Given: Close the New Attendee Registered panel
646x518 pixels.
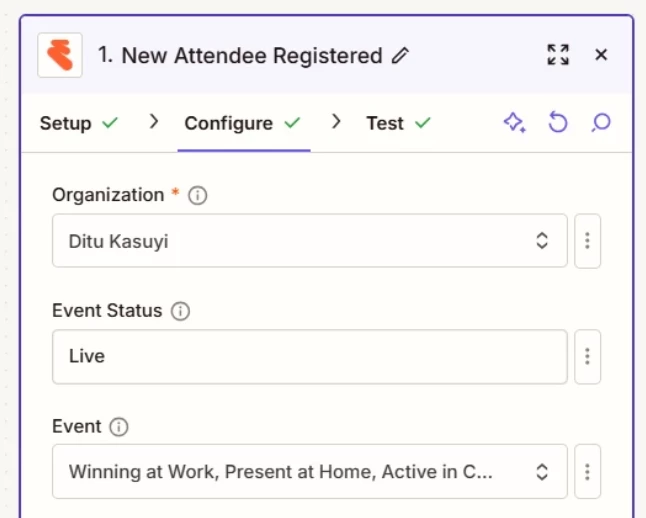Looking at the screenshot, I should (x=601, y=55).
